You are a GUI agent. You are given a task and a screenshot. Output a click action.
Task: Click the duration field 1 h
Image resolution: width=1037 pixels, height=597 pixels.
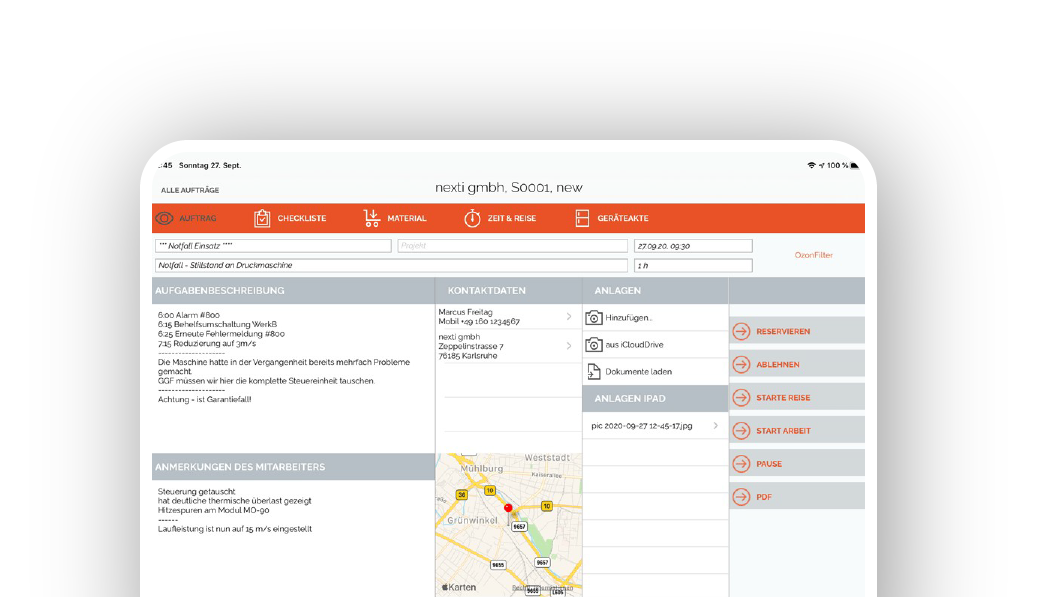tap(693, 266)
